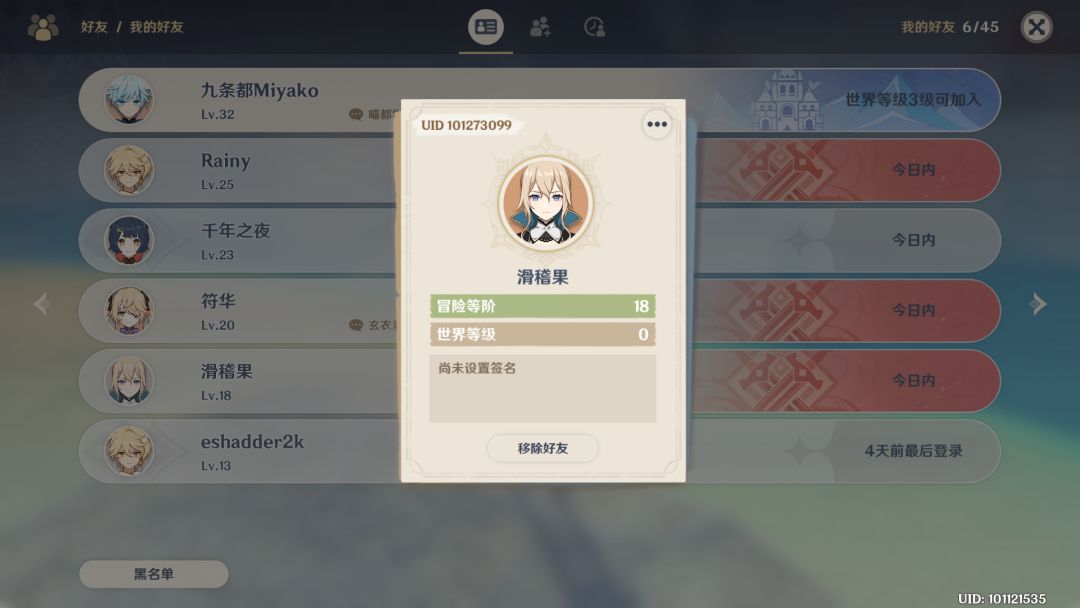Click the 移除好友 button
Screen dimensions: 1080x608
pyautogui.click(x=543, y=448)
